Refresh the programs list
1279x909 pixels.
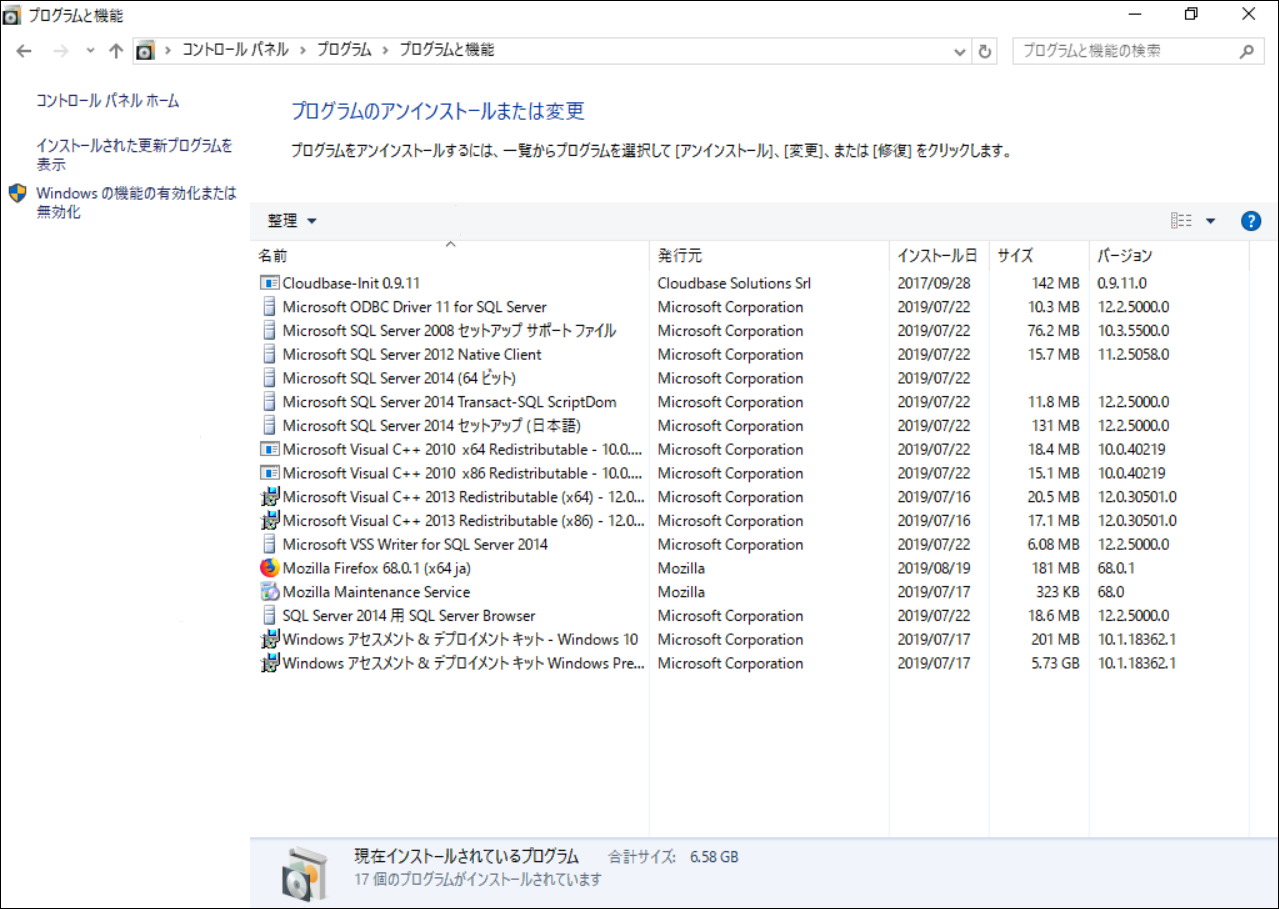coord(985,51)
